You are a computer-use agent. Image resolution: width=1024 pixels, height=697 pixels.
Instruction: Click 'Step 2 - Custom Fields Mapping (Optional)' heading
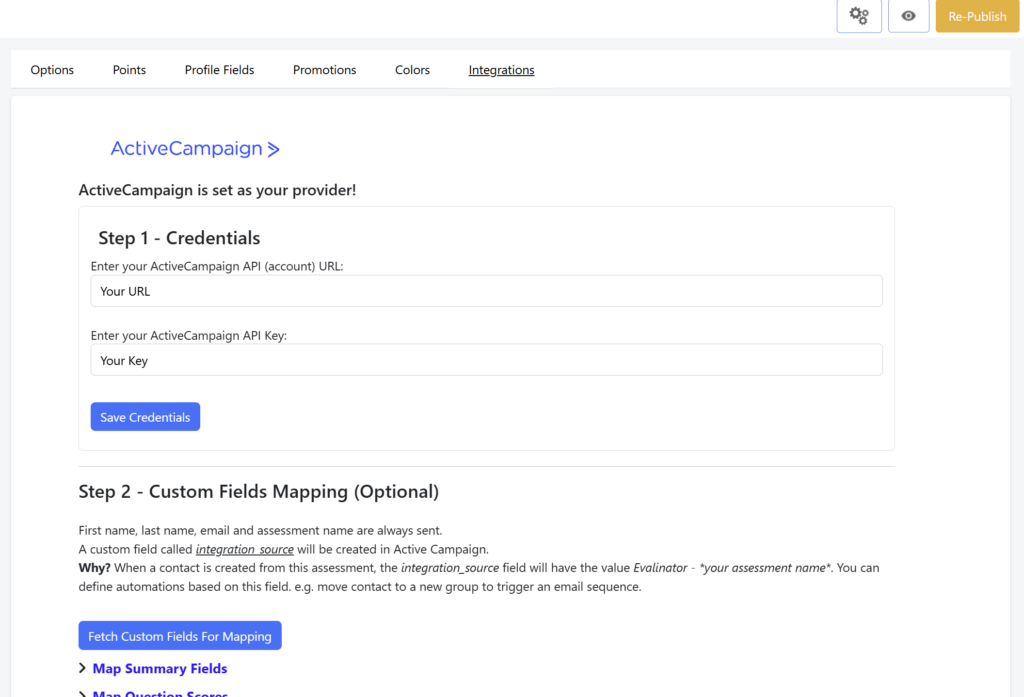tap(259, 491)
